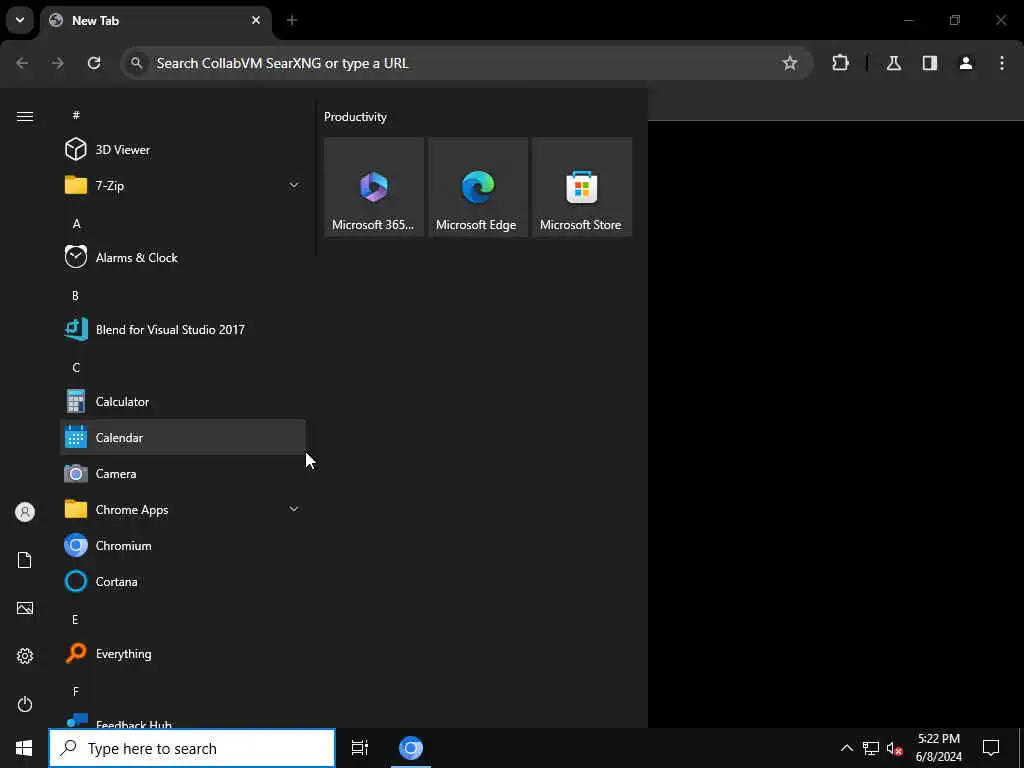Close the New Tab tab
Image resolution: width=1024 pixels, height=768 pixels.
(x=256, y=20)
